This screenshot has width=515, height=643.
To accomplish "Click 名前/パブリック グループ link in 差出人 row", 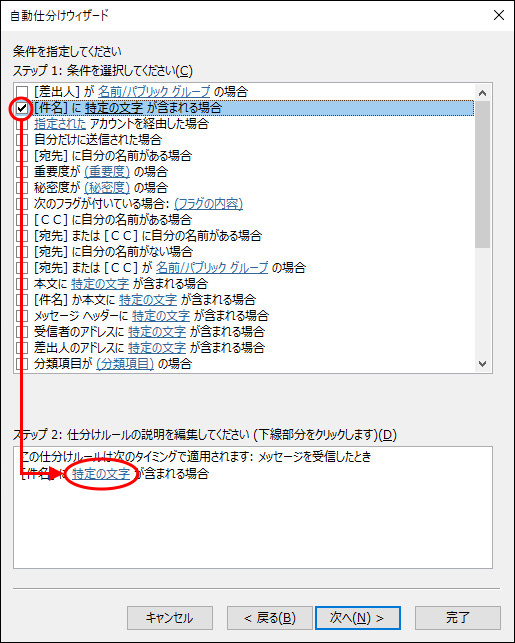I will [x=154, y=91].
